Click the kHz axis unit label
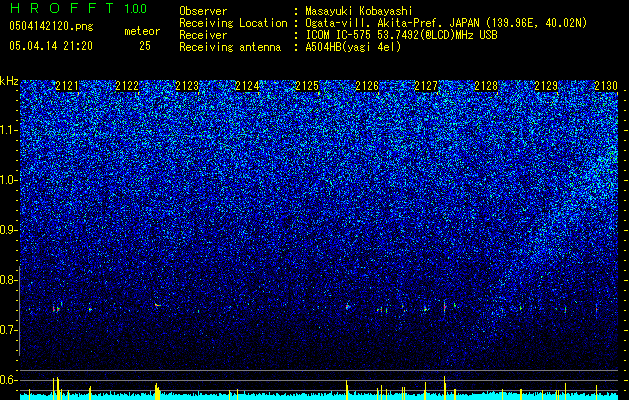The image size is (629, 400). tap(9, 81)
